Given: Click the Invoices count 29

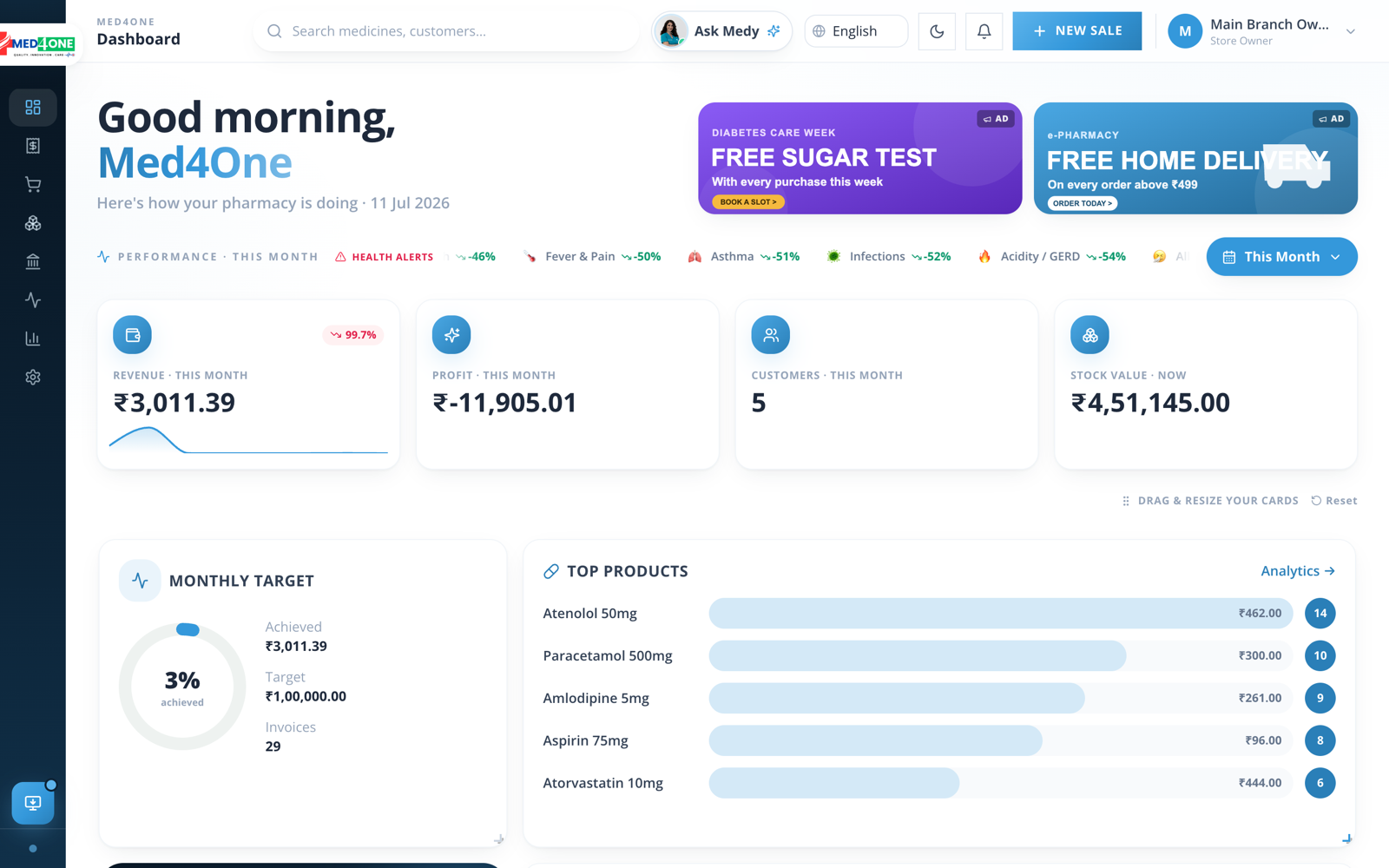Looking at the screenshot, I should click(x=273, y=746).
